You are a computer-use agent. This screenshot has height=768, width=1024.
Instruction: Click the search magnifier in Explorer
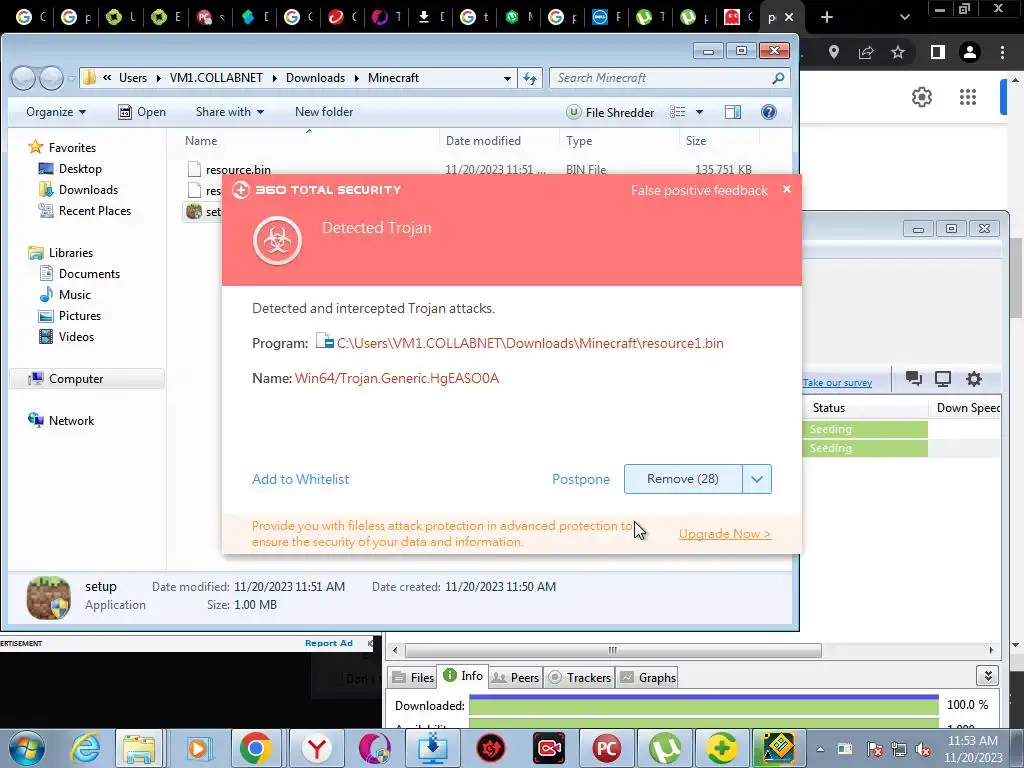pos(777,78)
